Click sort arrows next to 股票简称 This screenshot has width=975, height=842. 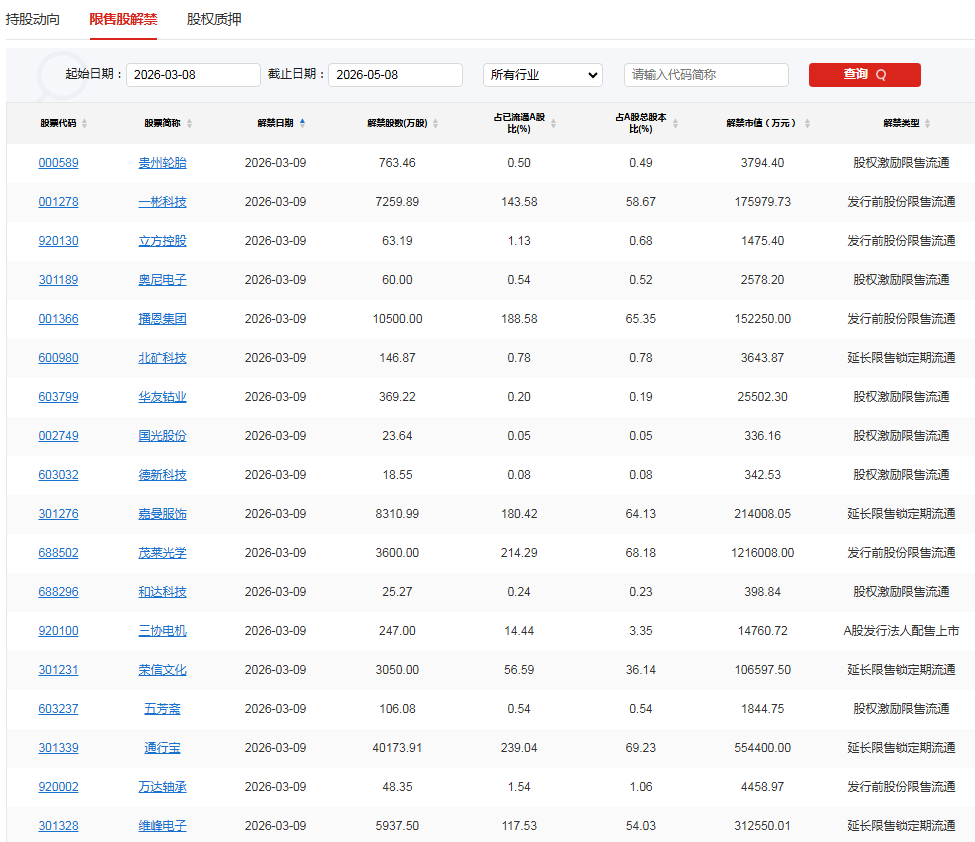click(x=189, y=124)
